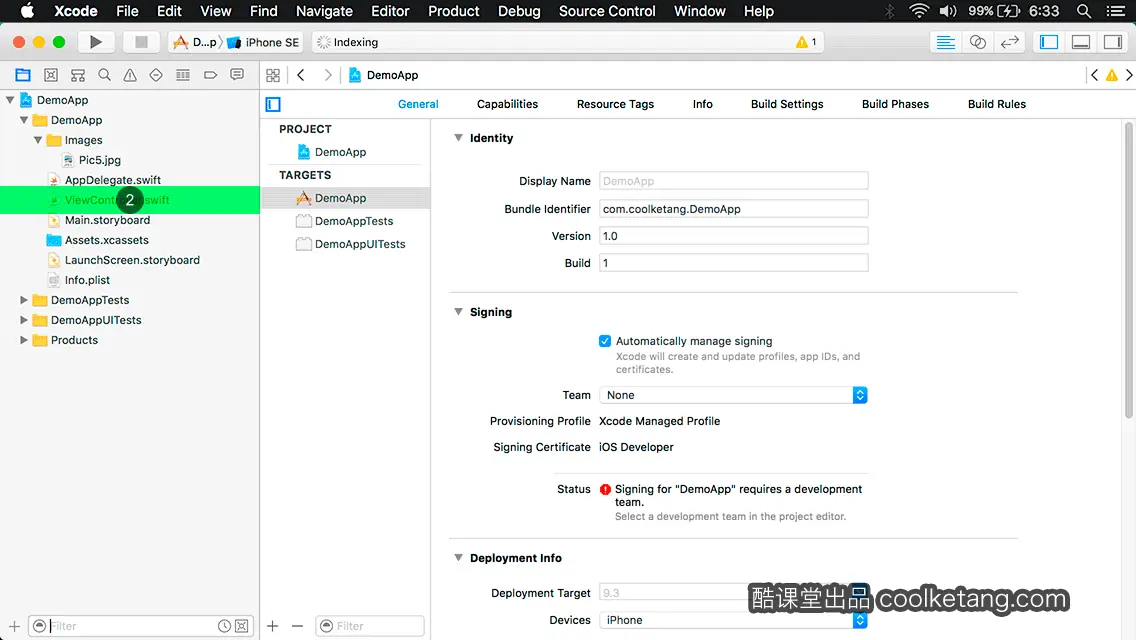
Task: Toggle the Navigator panel visibility
Action: (1049, 42)
